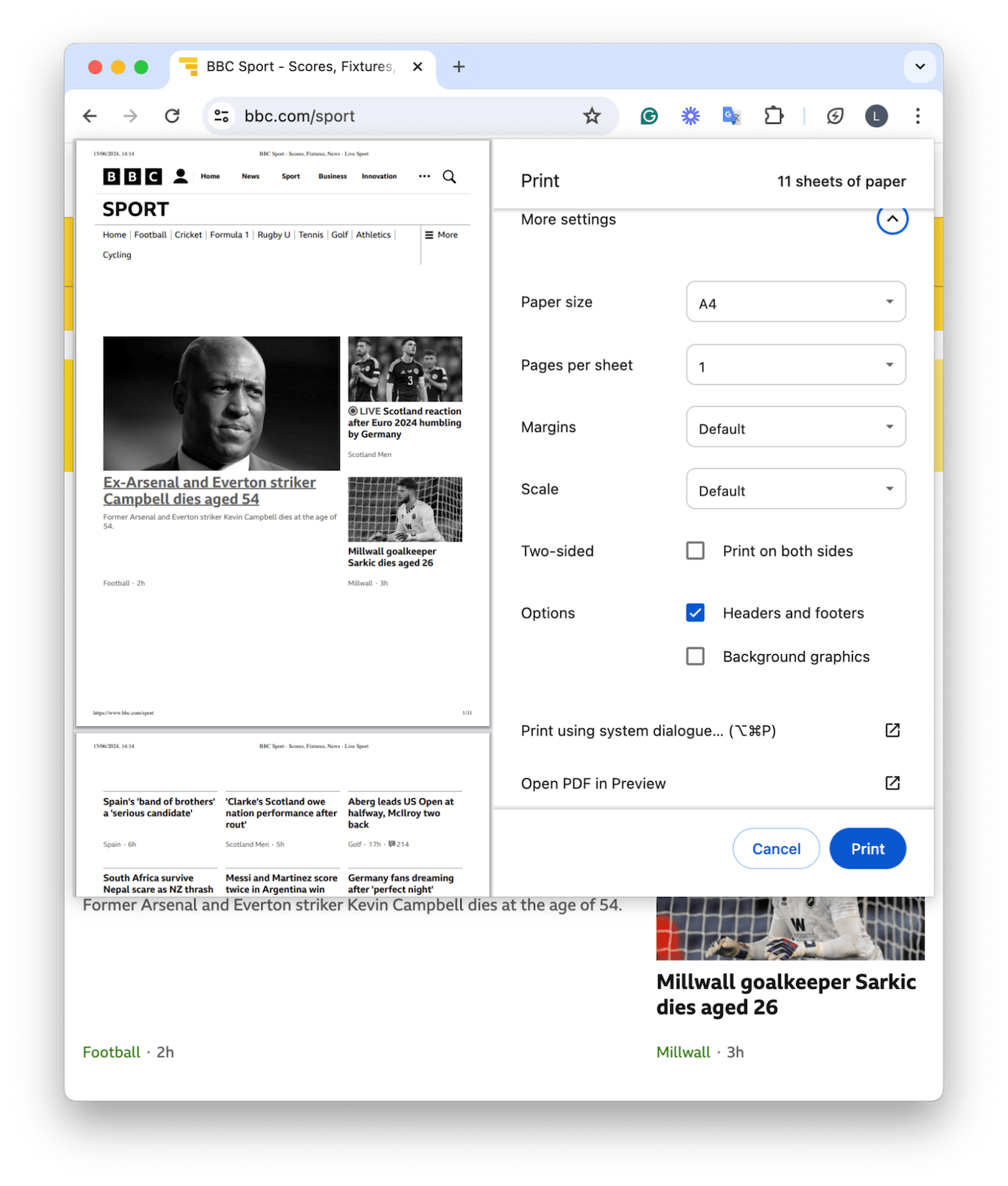Click the browser forward arrow

[131, 116]
